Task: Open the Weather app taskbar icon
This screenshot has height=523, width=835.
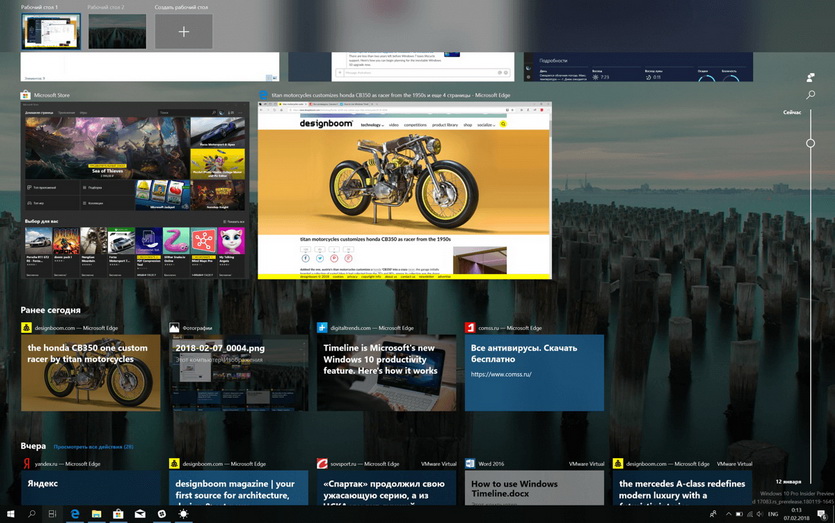Action: [x=183, y=514]
